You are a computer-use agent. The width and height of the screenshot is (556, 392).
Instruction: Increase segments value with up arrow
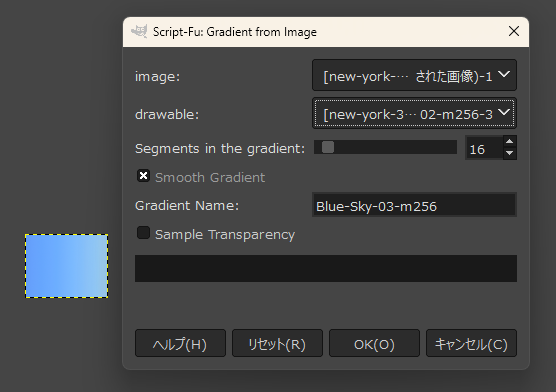(x=510, y=142)
